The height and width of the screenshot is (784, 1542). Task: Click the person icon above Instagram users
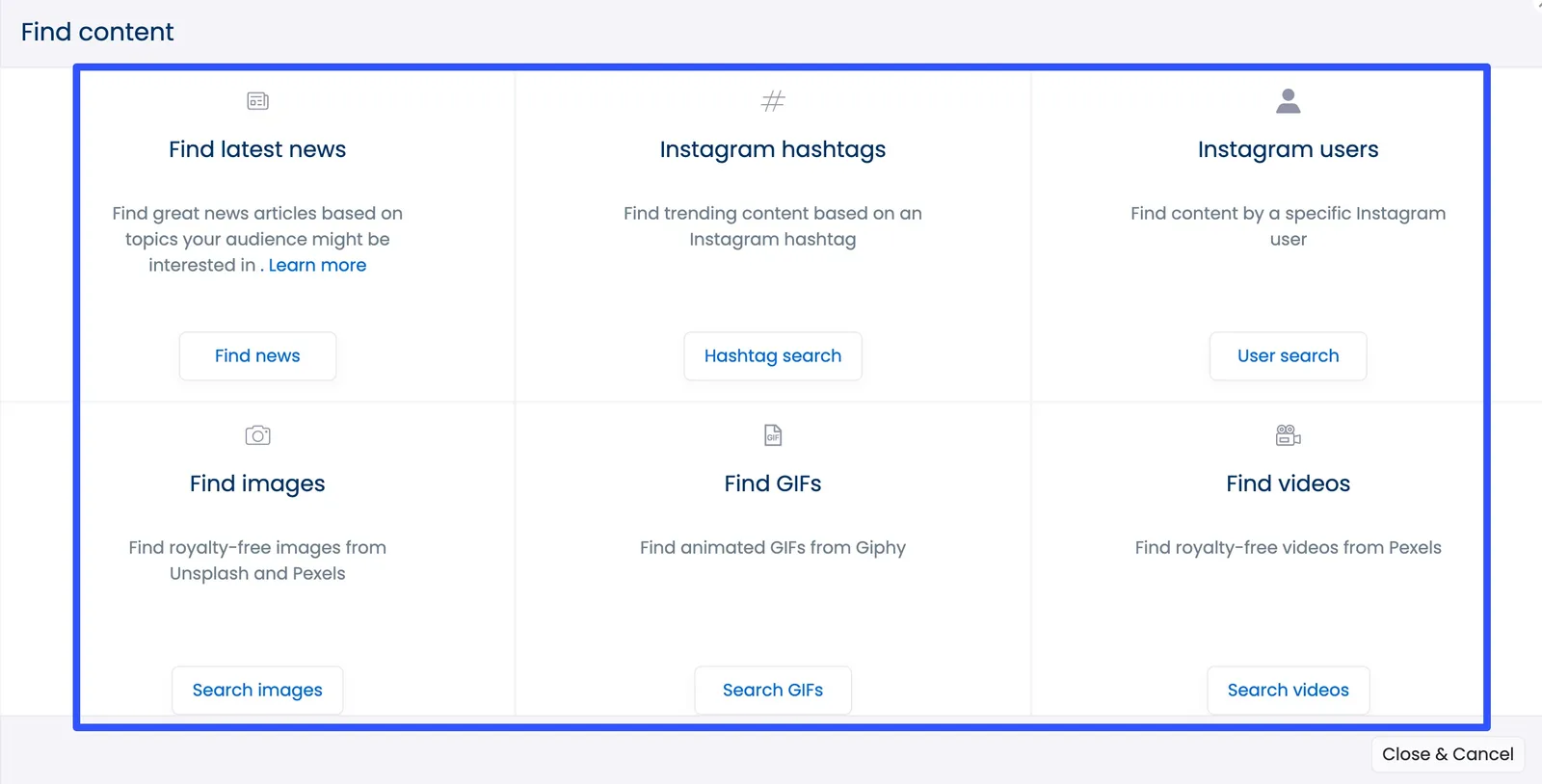coord(1288,100)
